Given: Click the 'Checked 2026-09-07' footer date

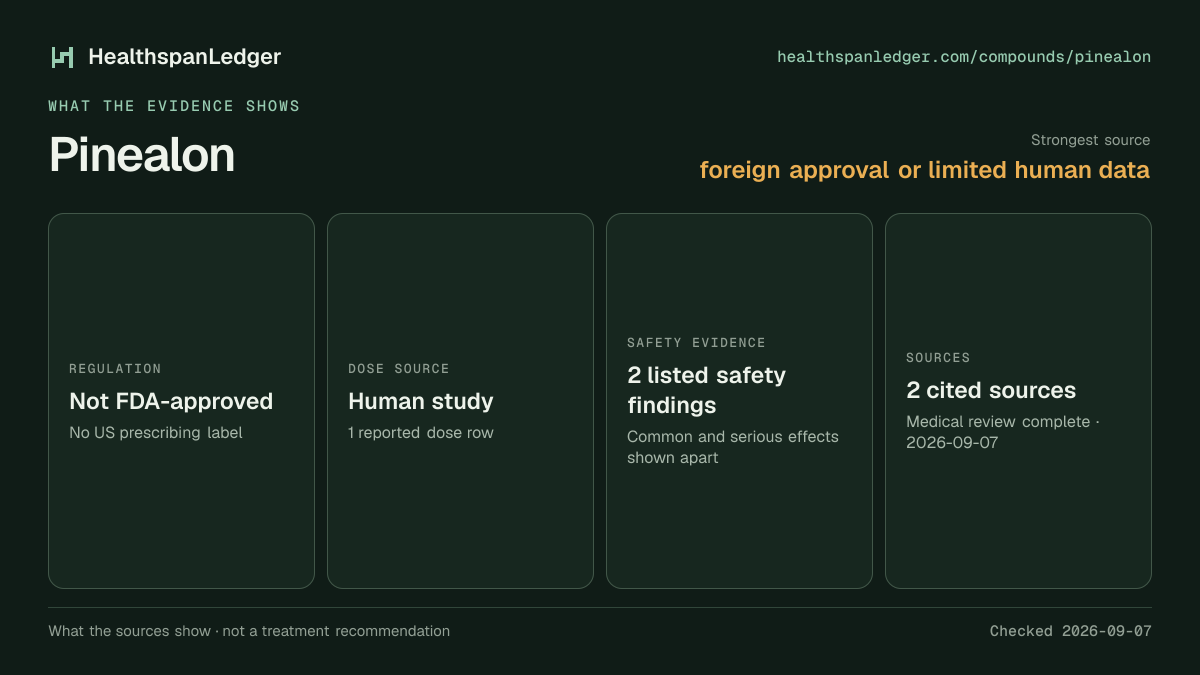Looking at the screenshot, I should (1071, 631).
